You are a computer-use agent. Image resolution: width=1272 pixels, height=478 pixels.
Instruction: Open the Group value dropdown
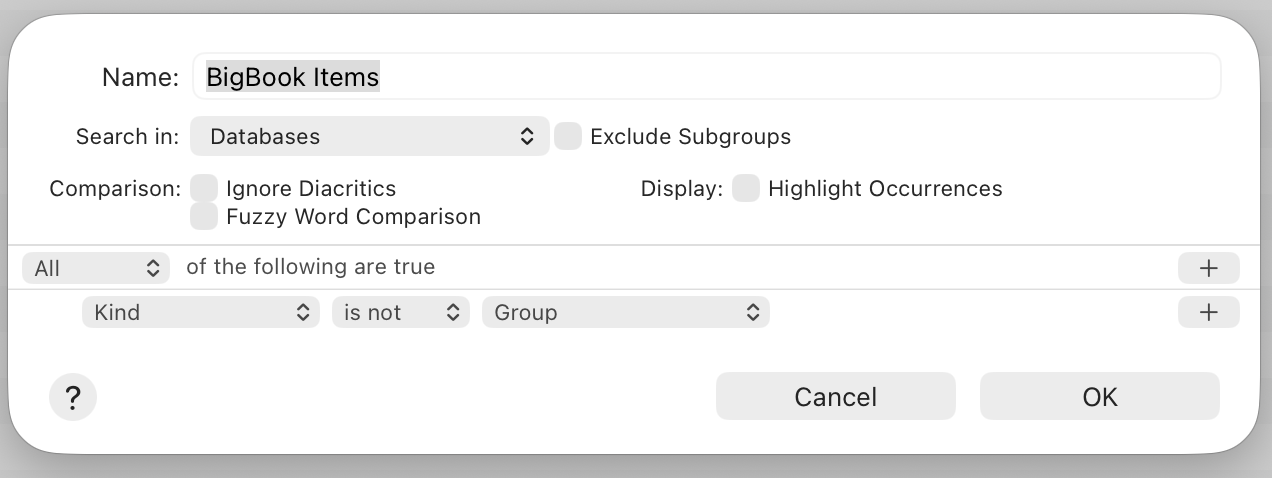(x=626, y=312)
